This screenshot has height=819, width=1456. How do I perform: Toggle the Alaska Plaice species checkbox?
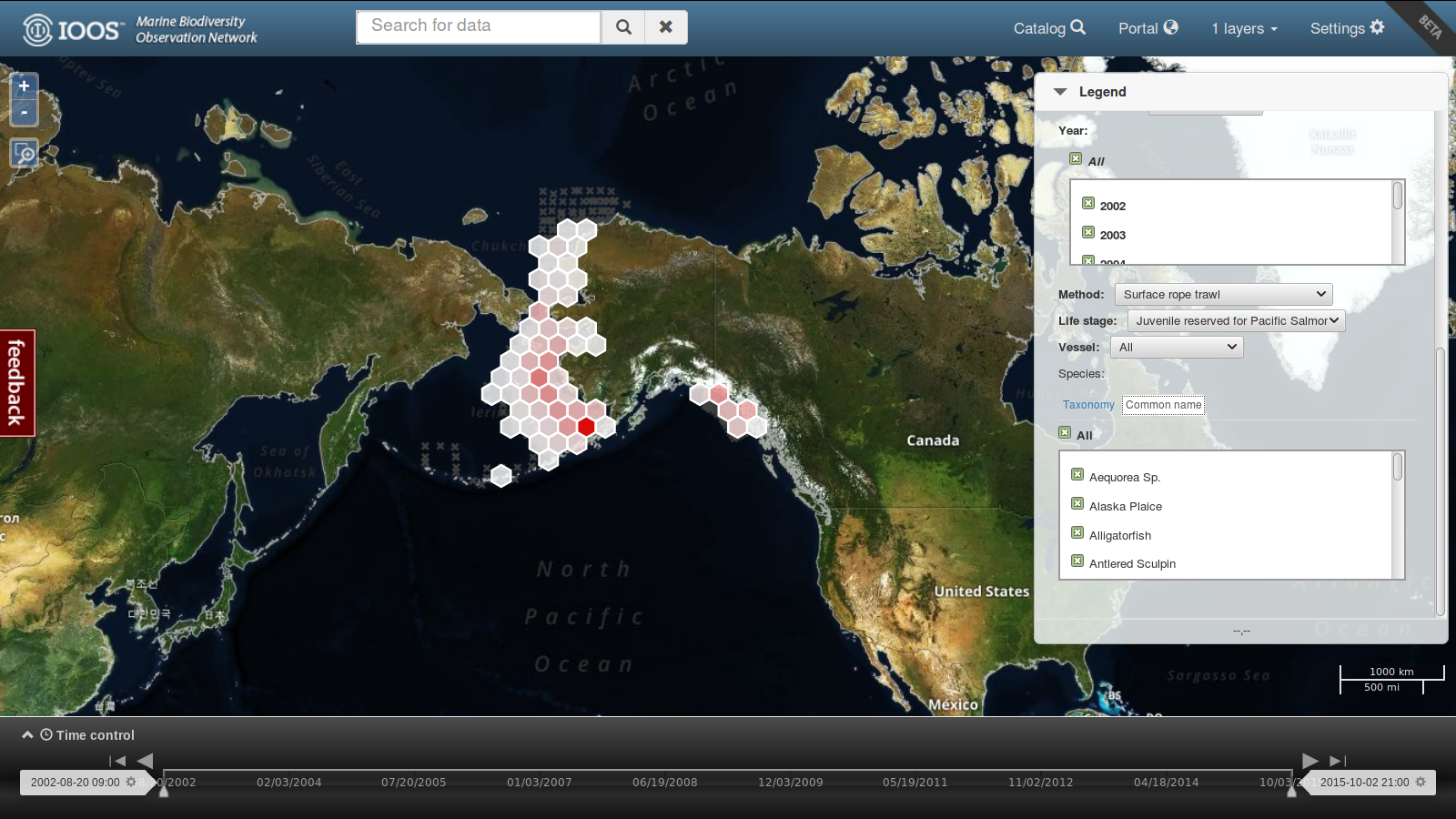click(x=1077, y=504)
